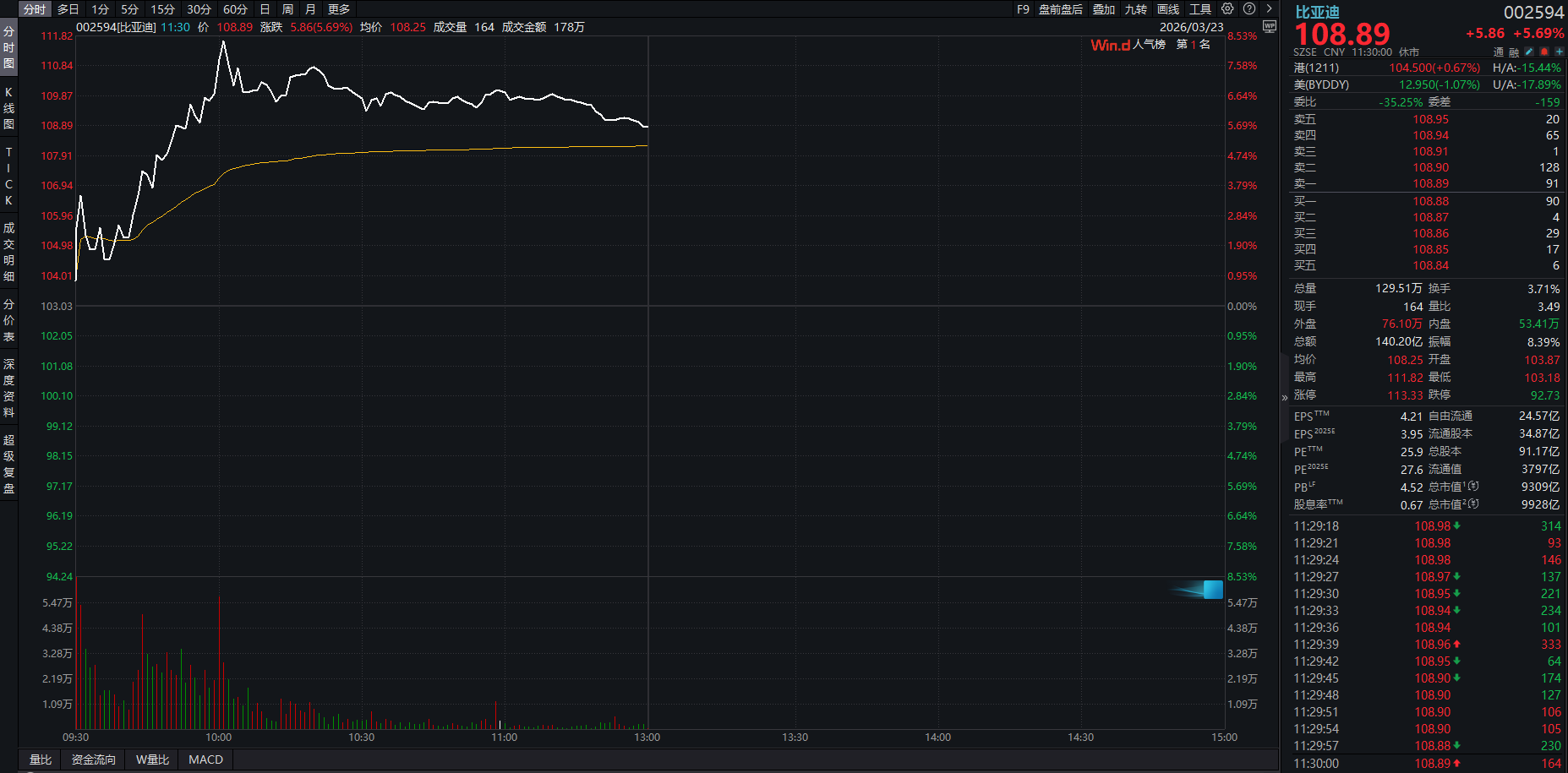Switch to 60分 timeframe tab
The height and width of the screenshot is (773, 1568).
pyautogui.click(x=235, y=9)
